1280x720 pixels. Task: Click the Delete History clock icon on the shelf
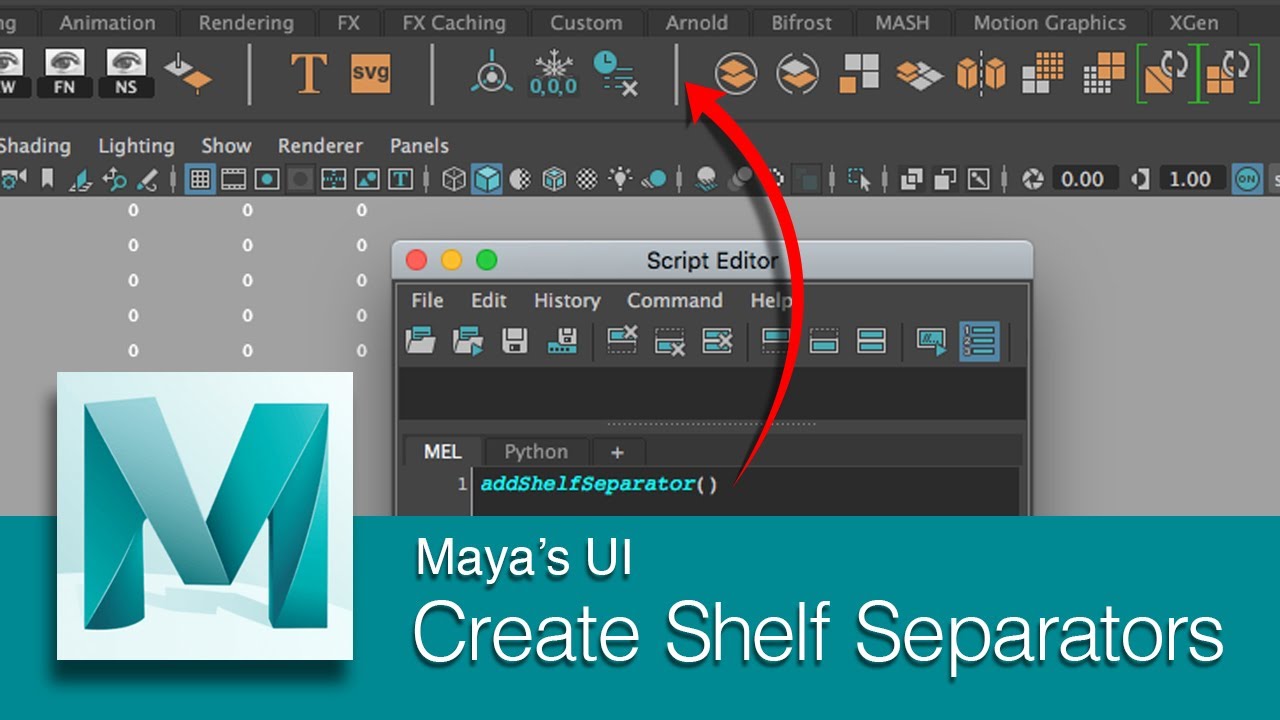(615, 73)
